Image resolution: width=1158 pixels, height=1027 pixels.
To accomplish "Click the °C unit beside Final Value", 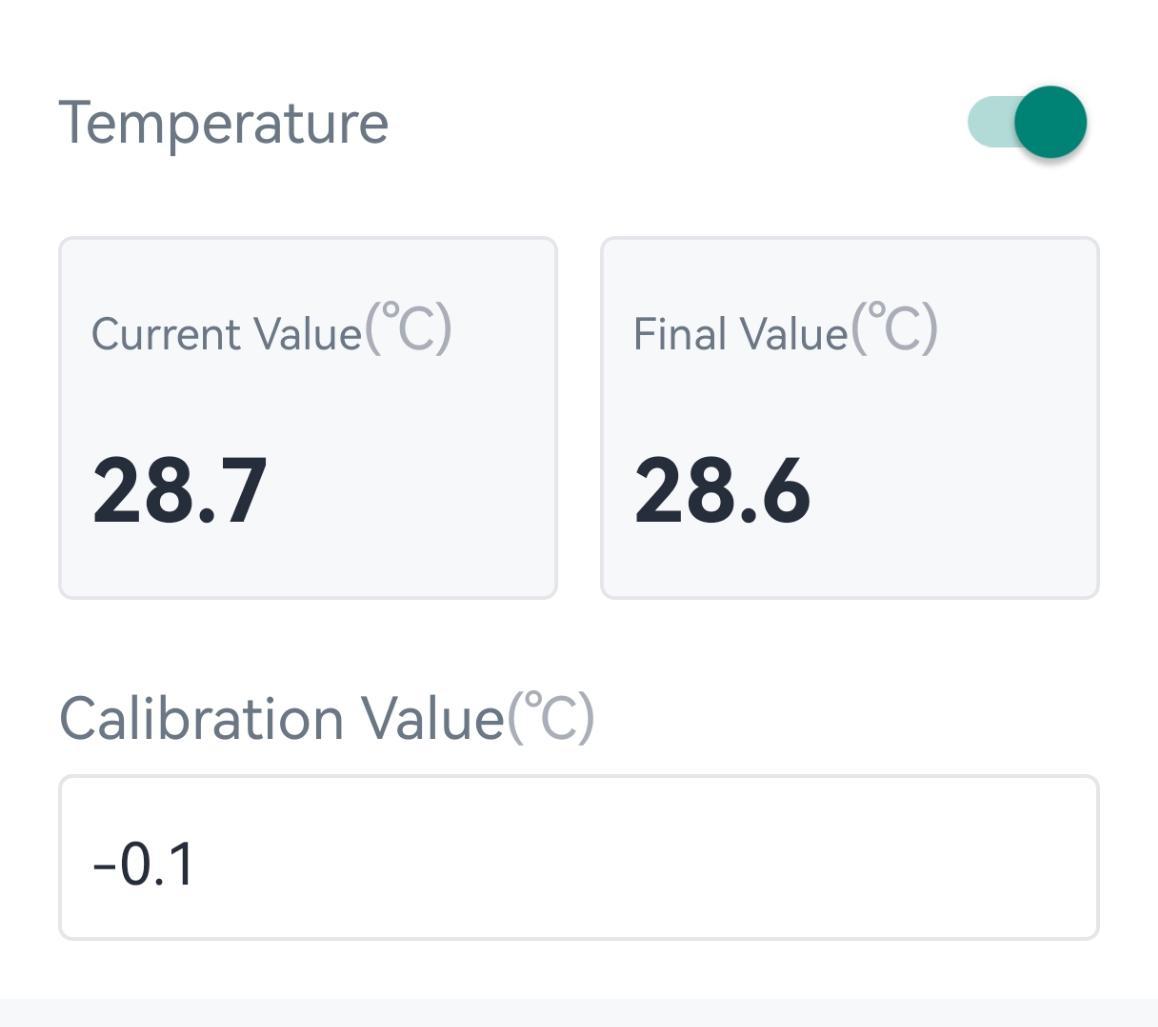I will [895, 329].
